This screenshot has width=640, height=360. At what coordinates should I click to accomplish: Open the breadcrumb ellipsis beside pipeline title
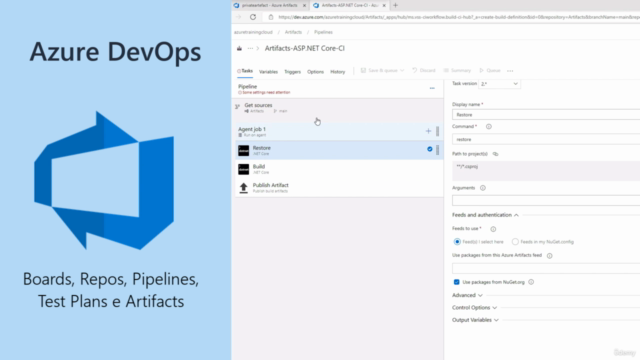pyautogui.click(x=250, y=49)
